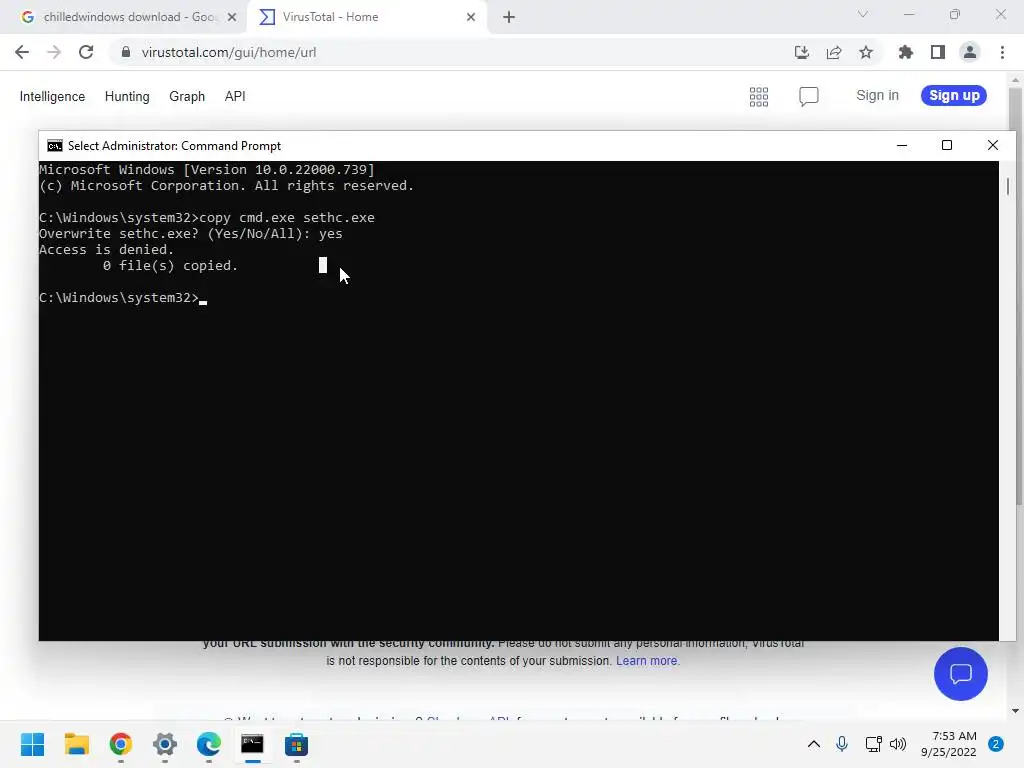Click Chrome's forward arrow
This screenshot has height=768, width=1024.
[54, 52]
